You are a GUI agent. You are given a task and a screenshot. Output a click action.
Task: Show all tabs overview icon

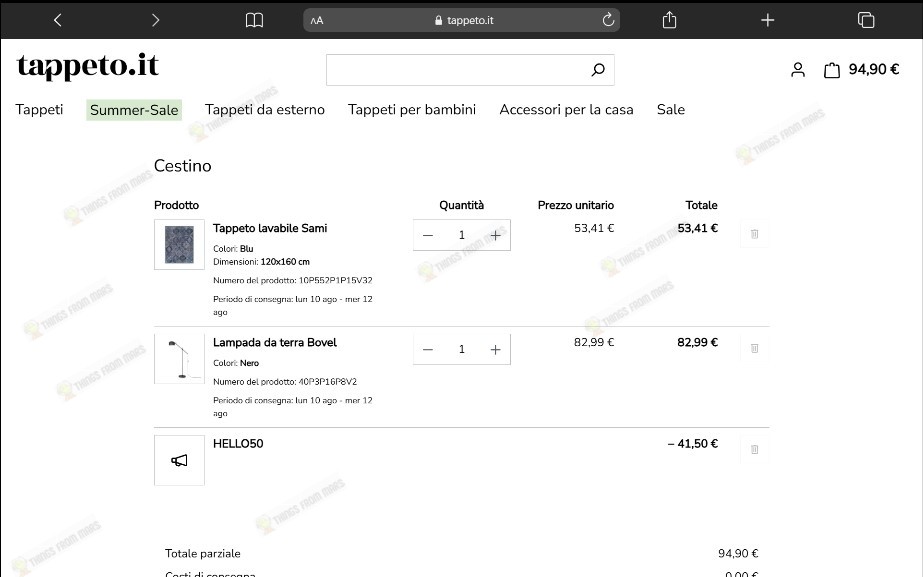click(x=866, y=20)
